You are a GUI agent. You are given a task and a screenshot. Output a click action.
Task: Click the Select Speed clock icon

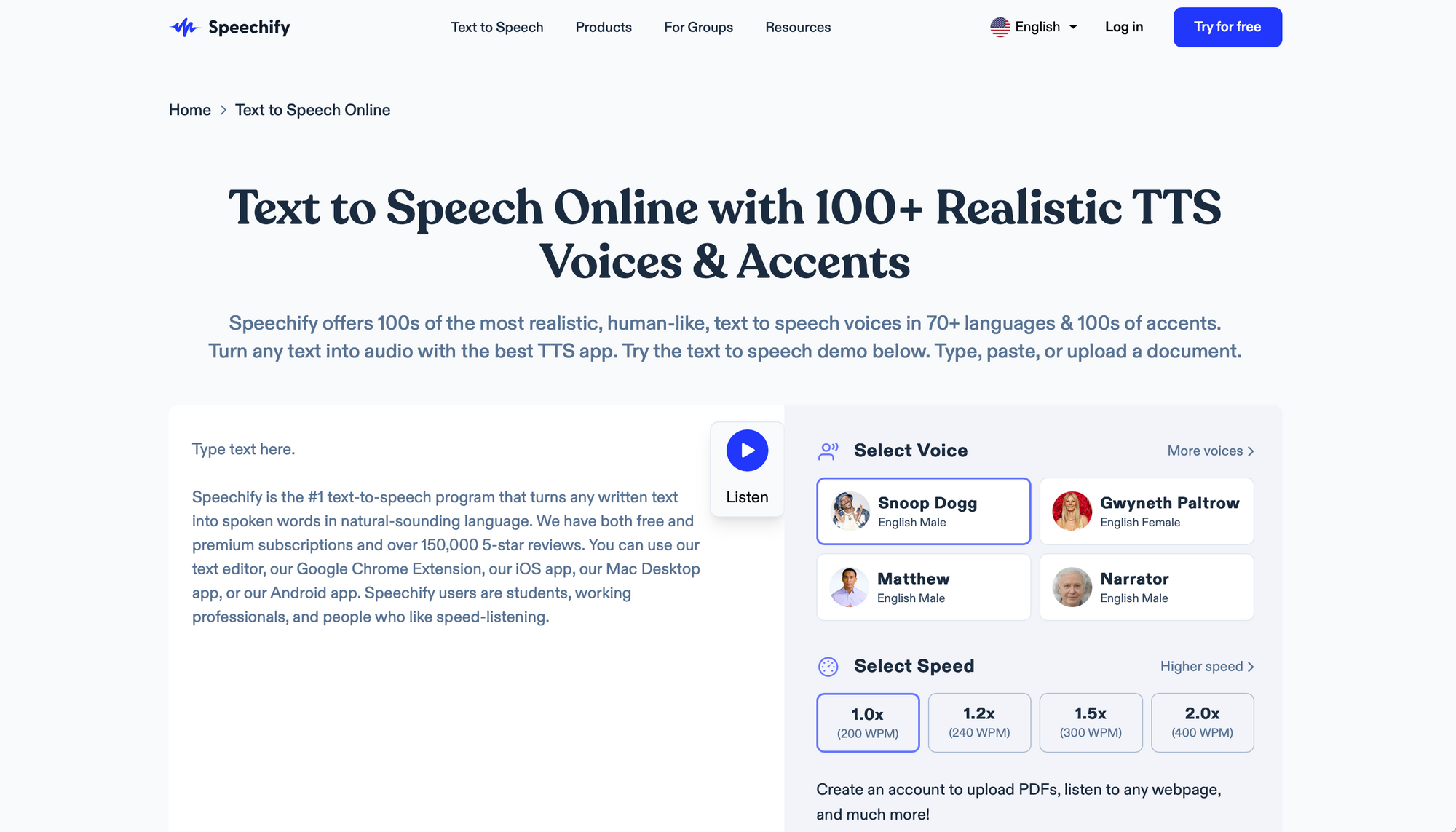tap(828, 666)
